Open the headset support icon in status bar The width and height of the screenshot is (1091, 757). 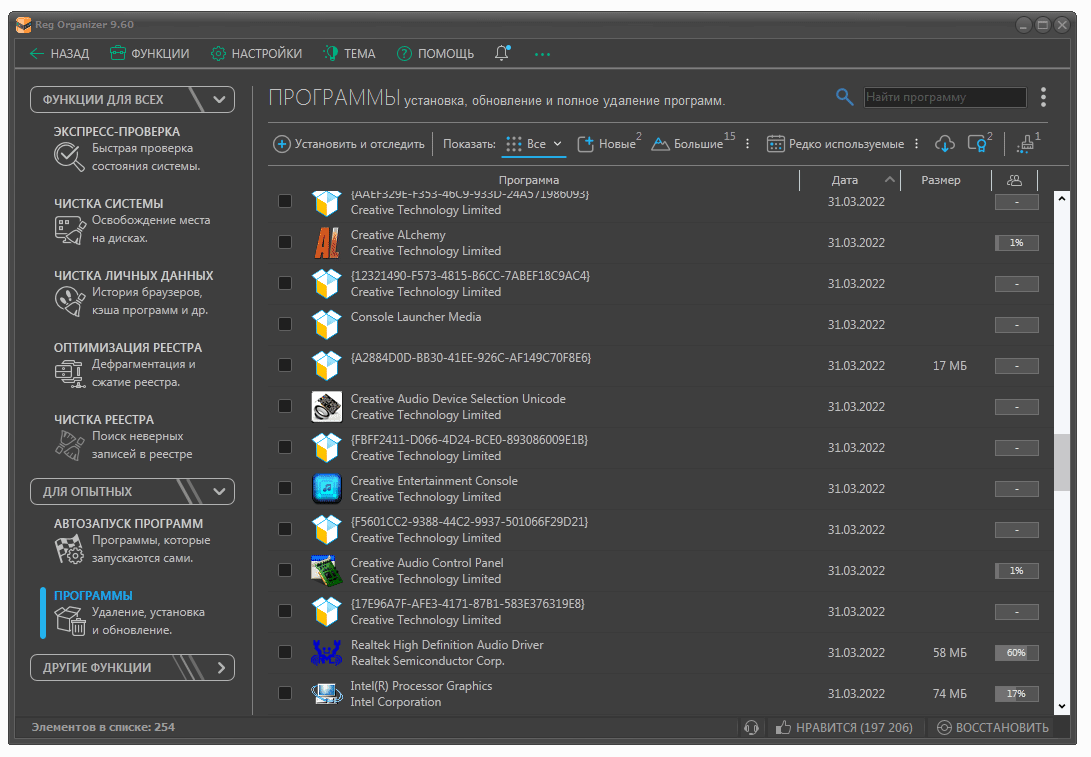(x=751, y=727)
